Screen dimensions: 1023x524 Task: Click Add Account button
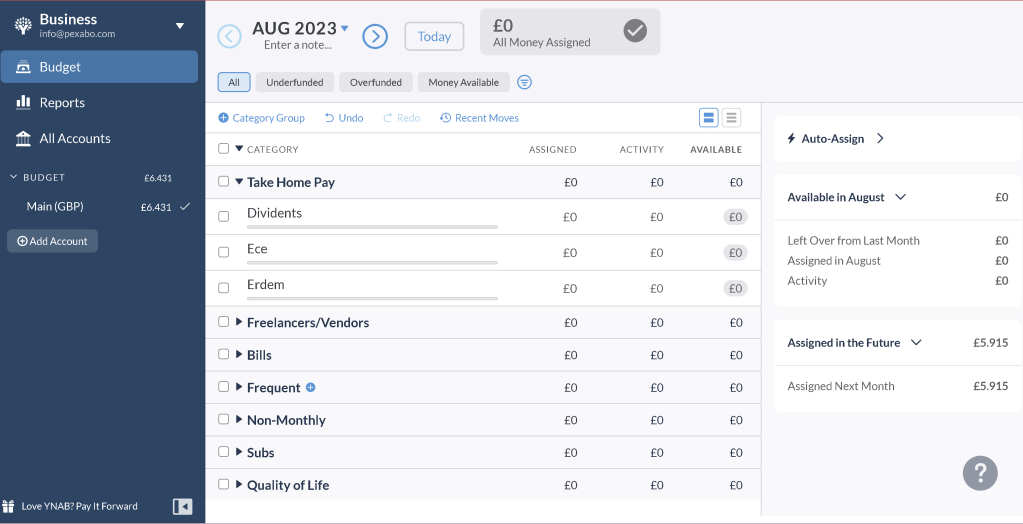52,241
